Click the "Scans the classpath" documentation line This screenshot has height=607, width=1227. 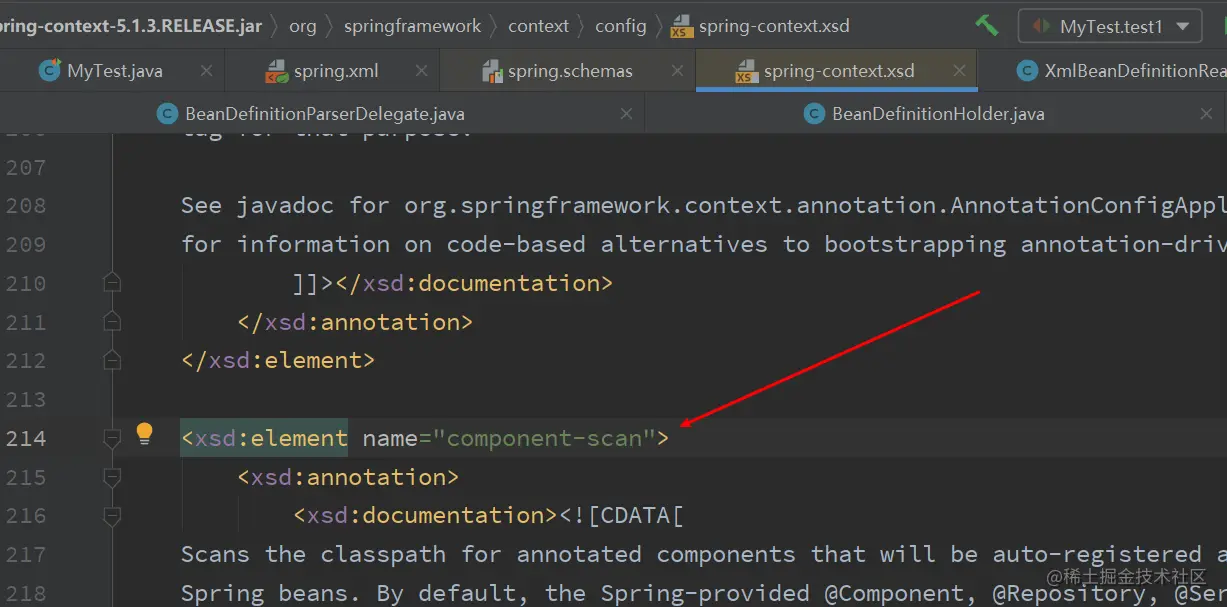point(703,554)
